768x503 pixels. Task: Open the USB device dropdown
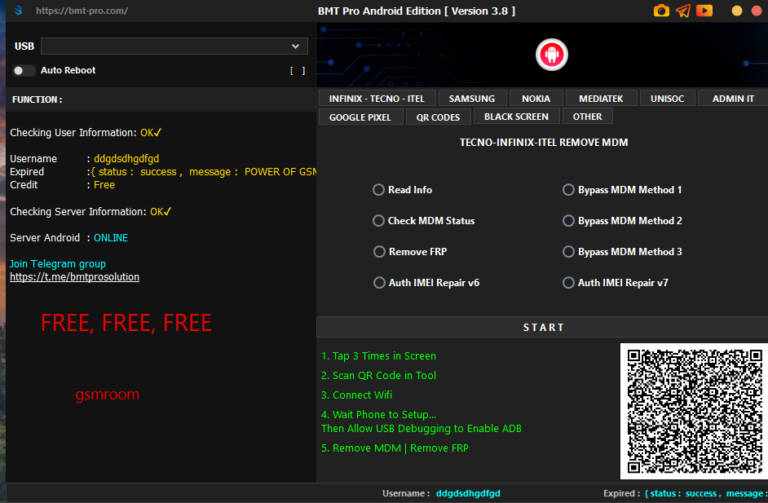[174, 46]
